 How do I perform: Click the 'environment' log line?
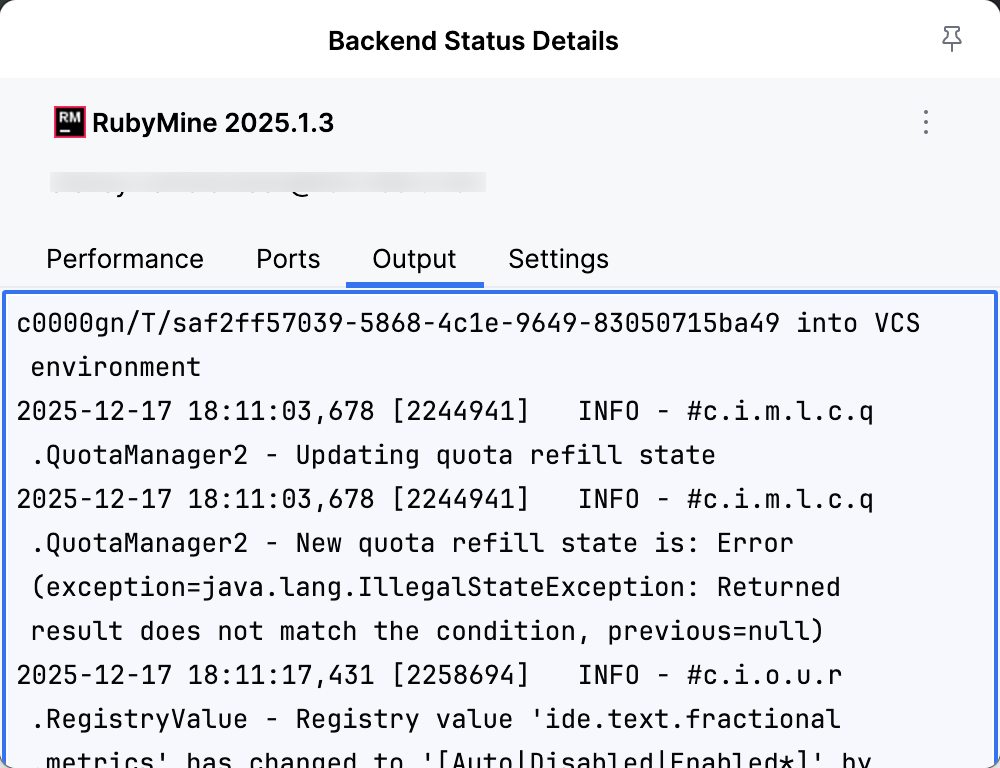(x=116, y=367)
